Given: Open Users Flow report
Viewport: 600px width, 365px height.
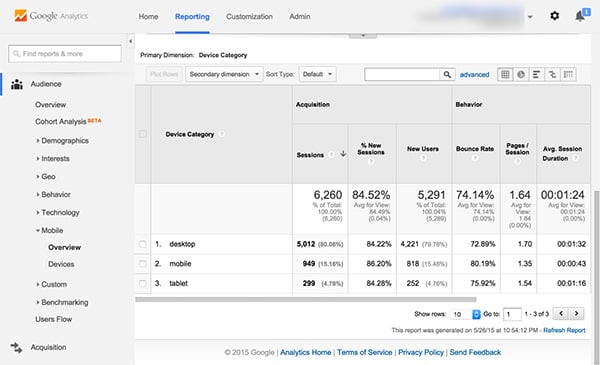Looking at the screenshot, I should (53, 319).
